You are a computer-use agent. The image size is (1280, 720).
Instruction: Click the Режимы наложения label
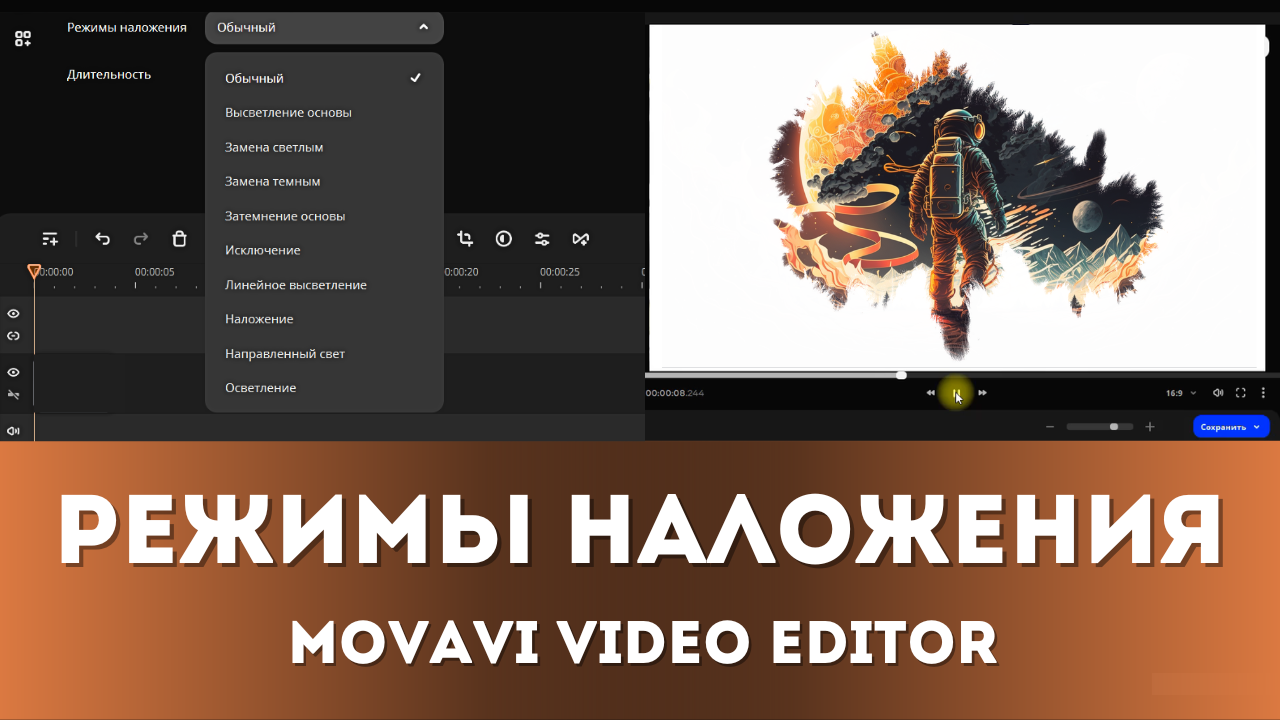pos(127,27)
